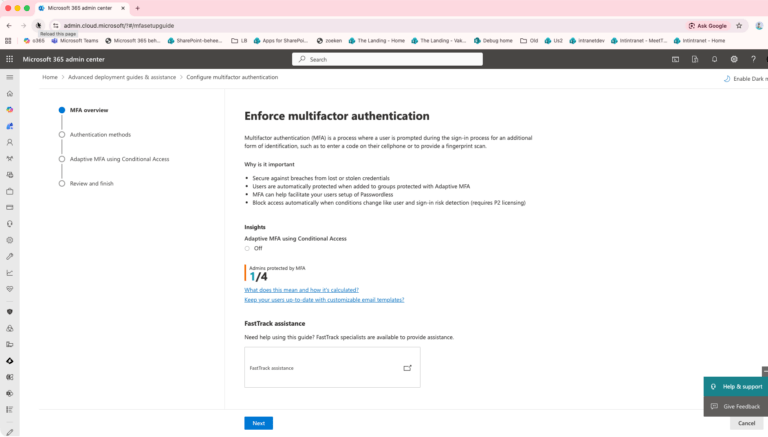Open Help & support panel
Viewport: 768px width, 437px height.
(x=736, y=387)
